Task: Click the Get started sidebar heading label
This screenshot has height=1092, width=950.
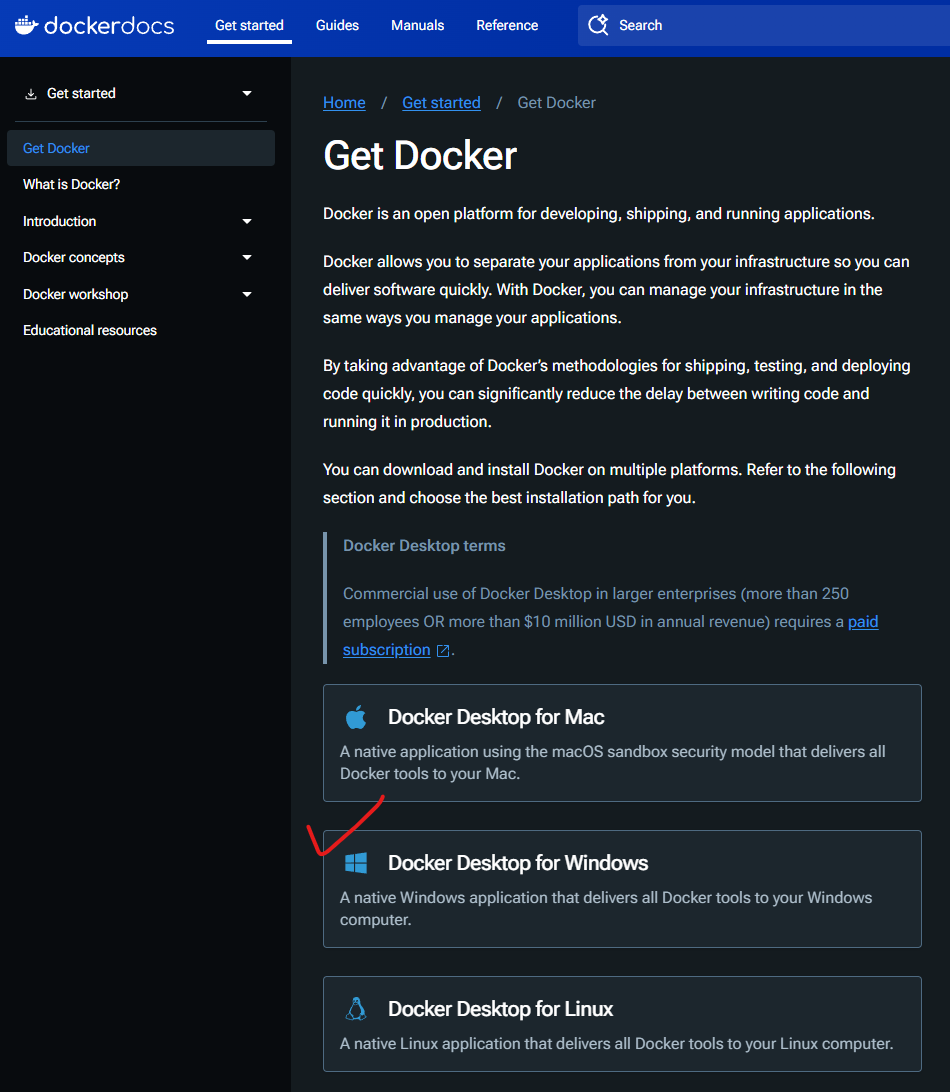Action: (x=81, y=93)
